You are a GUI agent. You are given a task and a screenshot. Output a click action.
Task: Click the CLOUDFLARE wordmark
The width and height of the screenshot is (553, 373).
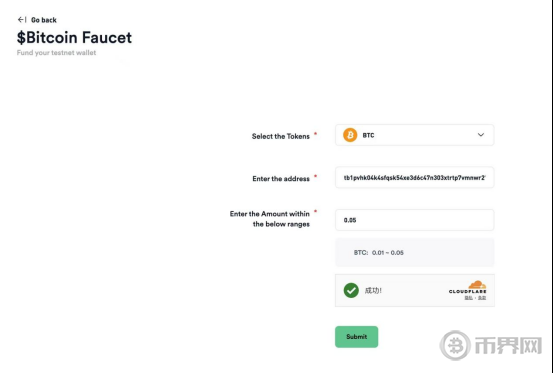[468, 292]
